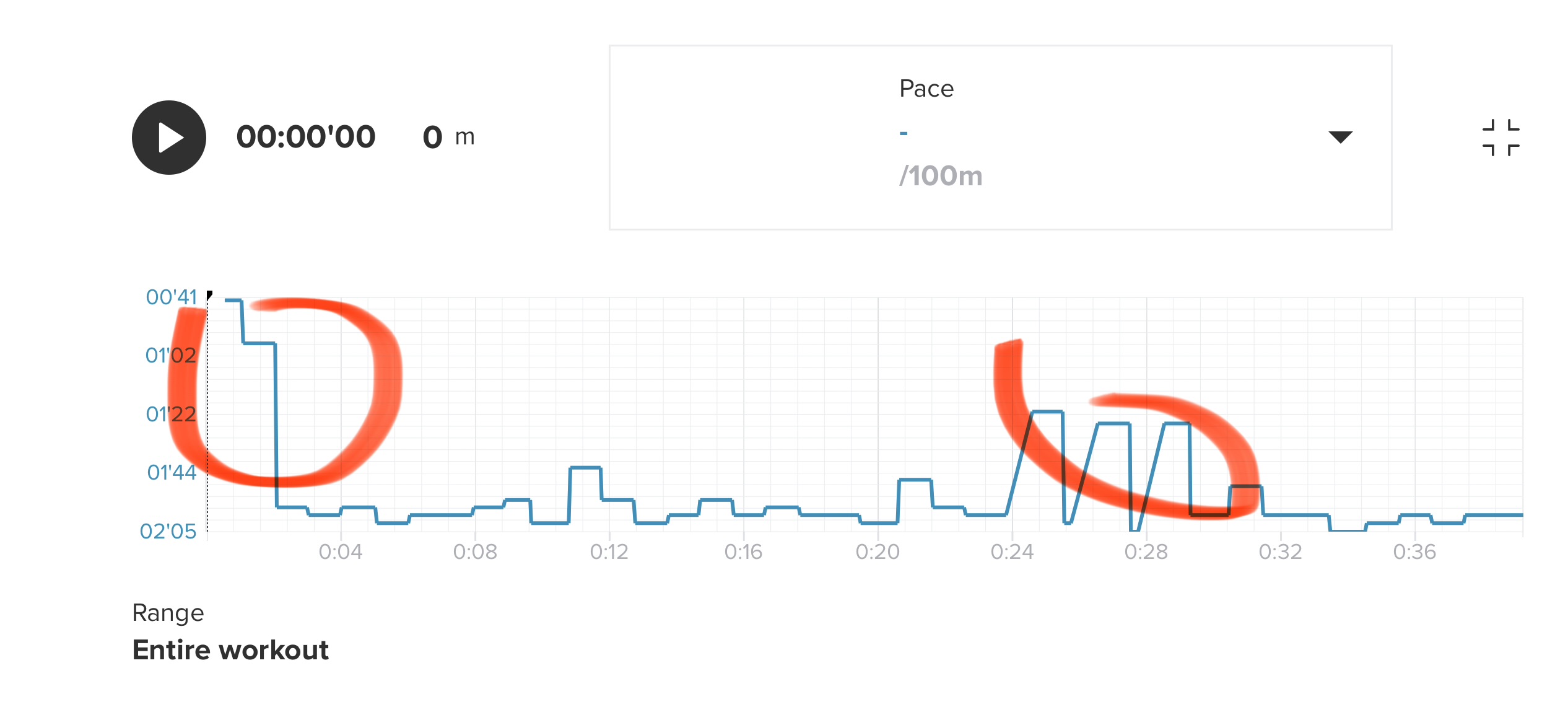Image resolution: width=1568 pixels, height=725 pixels.
Task: Click the 01'22 pace axis label
Action: pyautogui.click(x=170, y=414)
